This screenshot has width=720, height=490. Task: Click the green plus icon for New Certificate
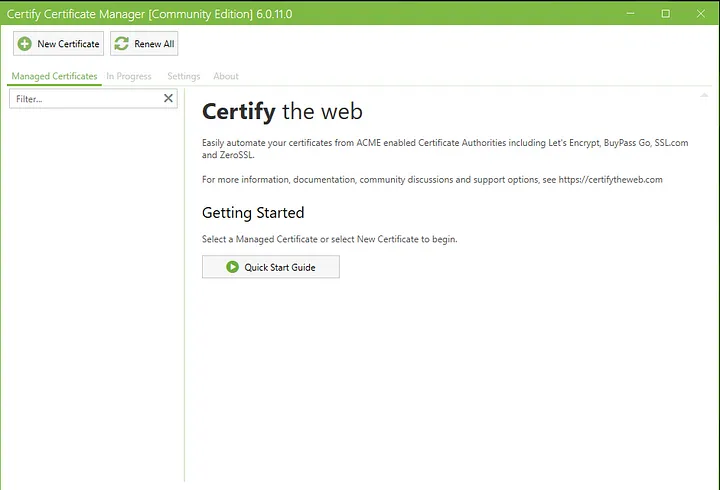click(x=24, y=44)
